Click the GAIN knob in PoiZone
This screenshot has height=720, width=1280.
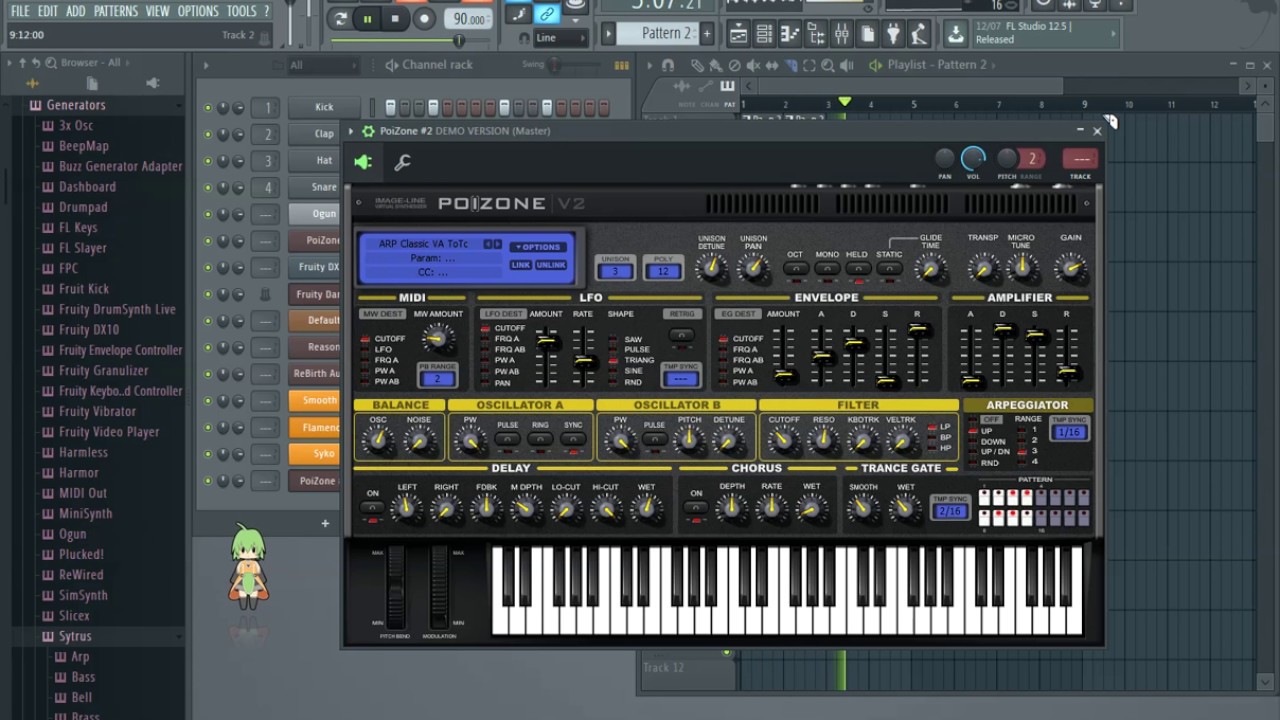tap(1071, 267)
